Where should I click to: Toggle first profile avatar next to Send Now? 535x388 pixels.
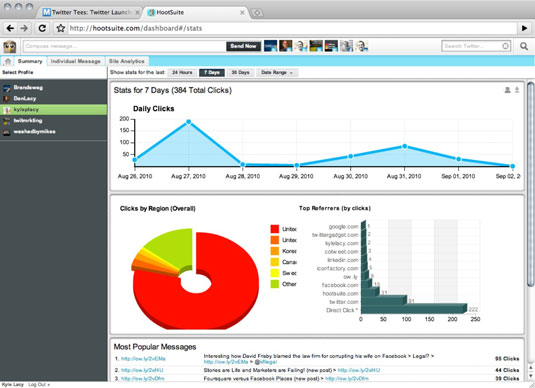270,46
